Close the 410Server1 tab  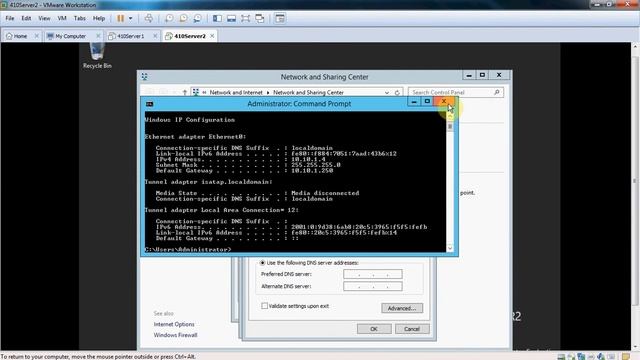click(155, 36)
